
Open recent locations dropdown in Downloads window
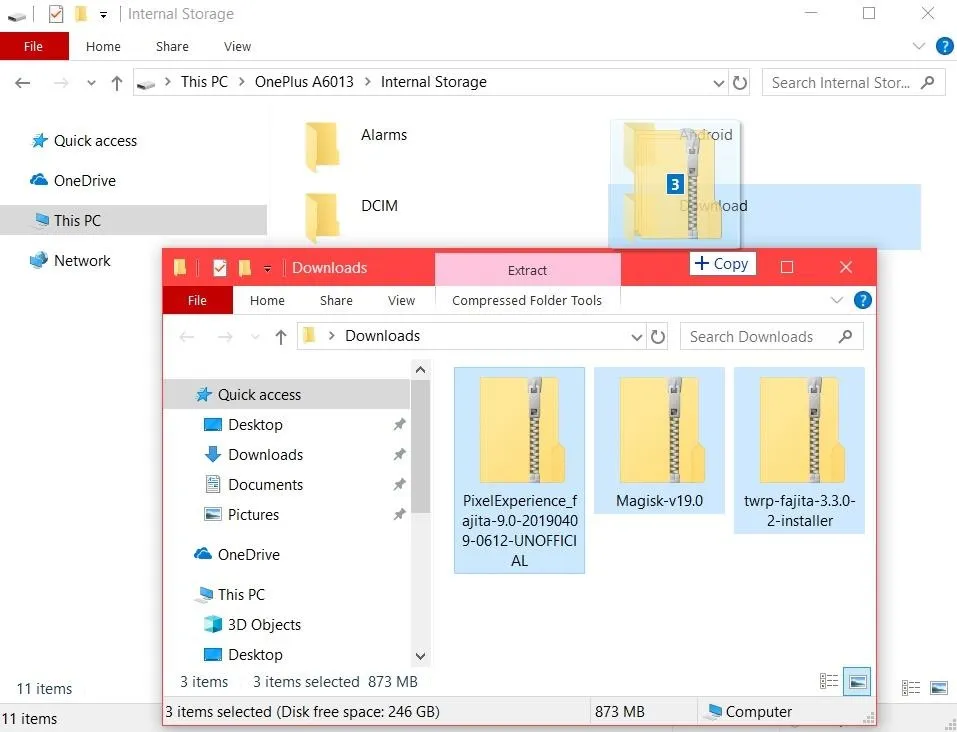click(255, 337)
